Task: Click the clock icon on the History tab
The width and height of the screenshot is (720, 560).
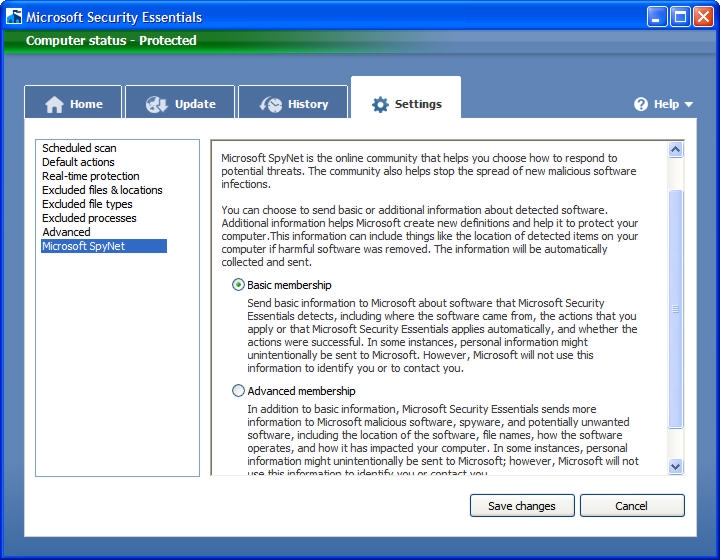Action: pos(270,104)
